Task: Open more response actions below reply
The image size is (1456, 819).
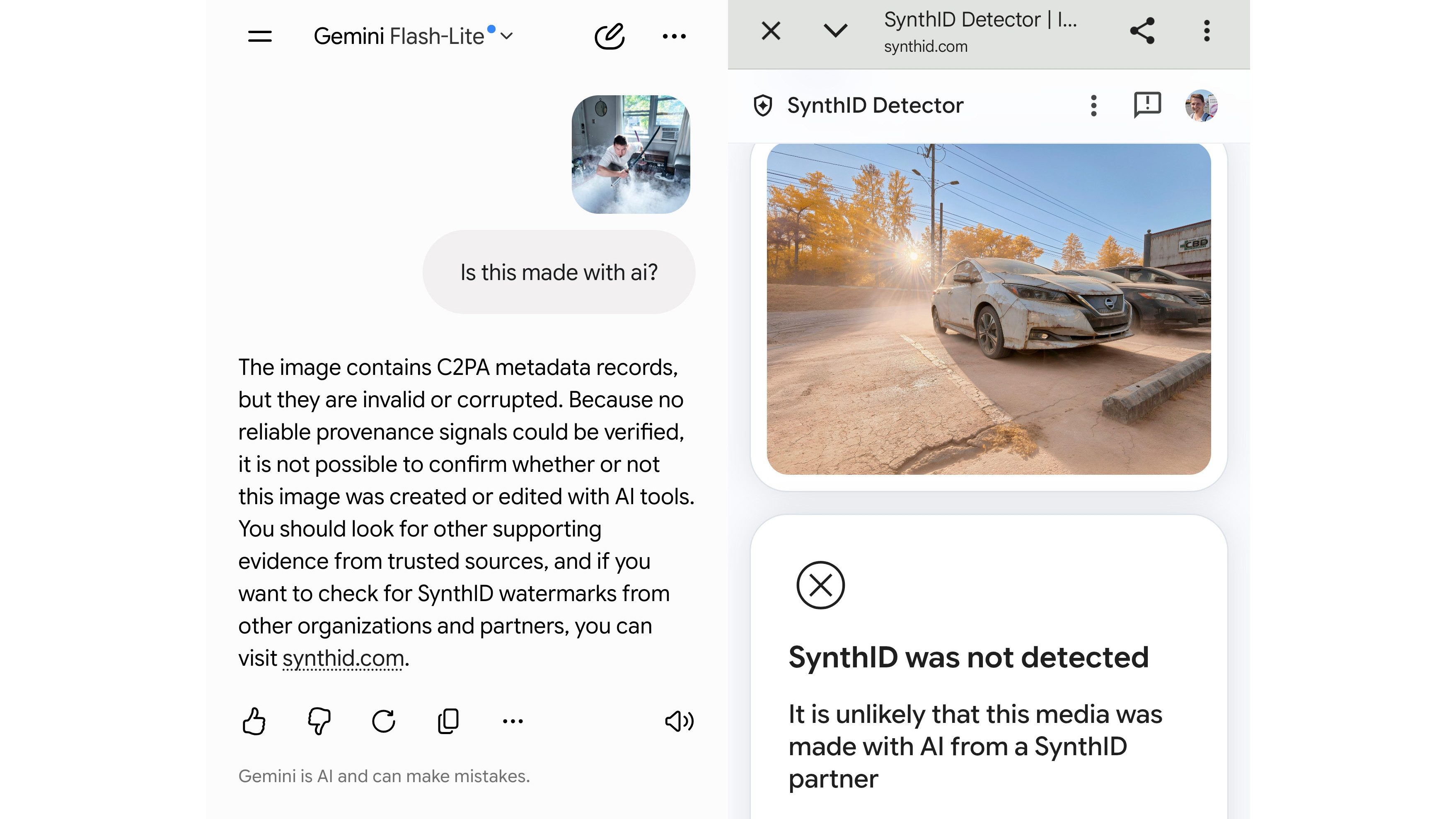Action: (x=513, y=721)
